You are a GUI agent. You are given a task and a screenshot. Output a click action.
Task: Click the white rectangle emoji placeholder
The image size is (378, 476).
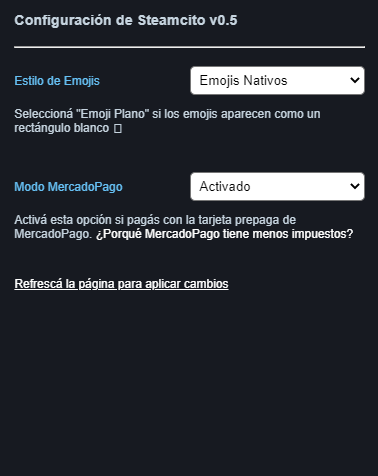tap(118, 128)
